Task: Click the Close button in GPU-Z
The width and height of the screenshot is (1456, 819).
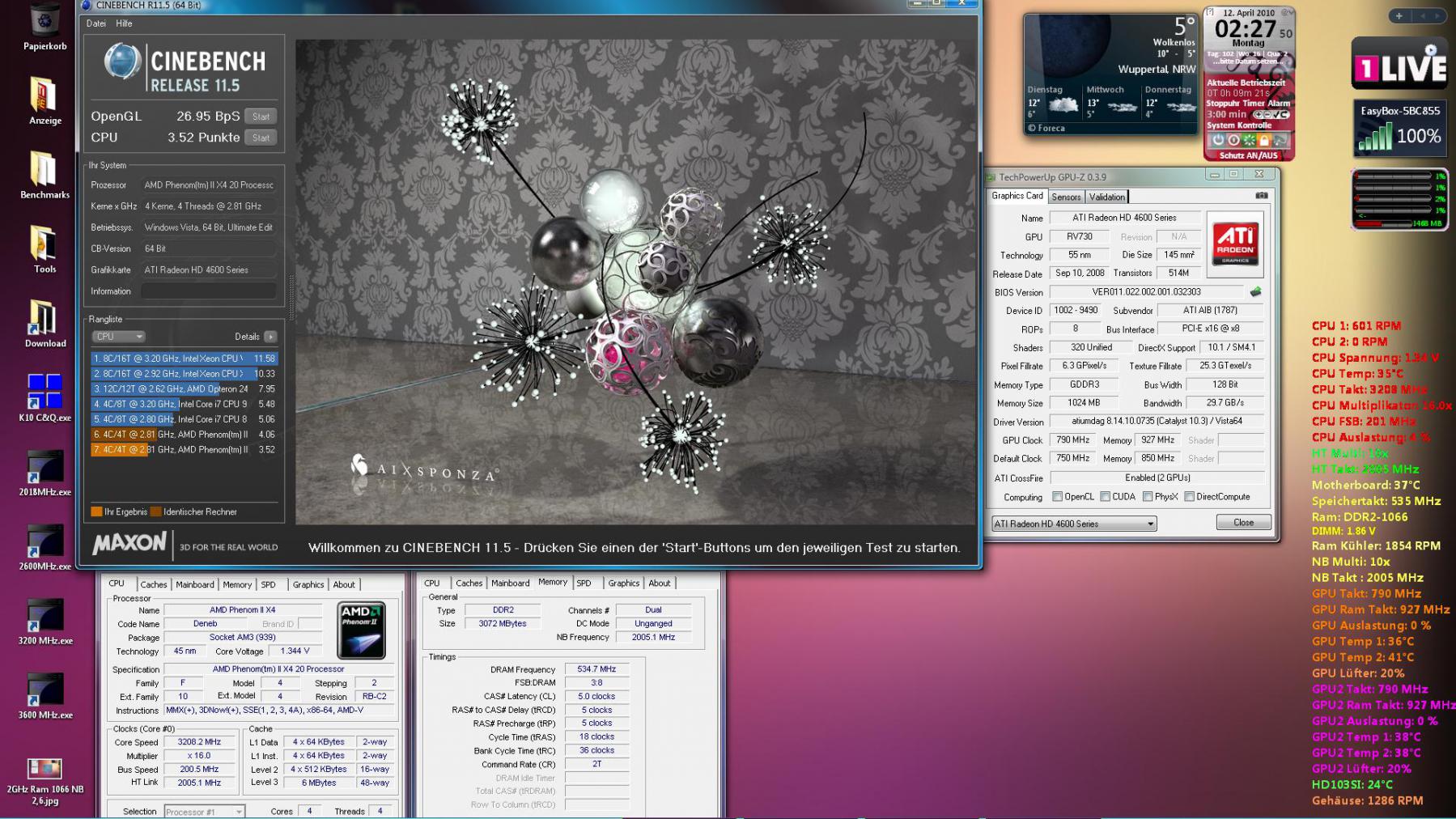Action: (x=1243, y=523)
